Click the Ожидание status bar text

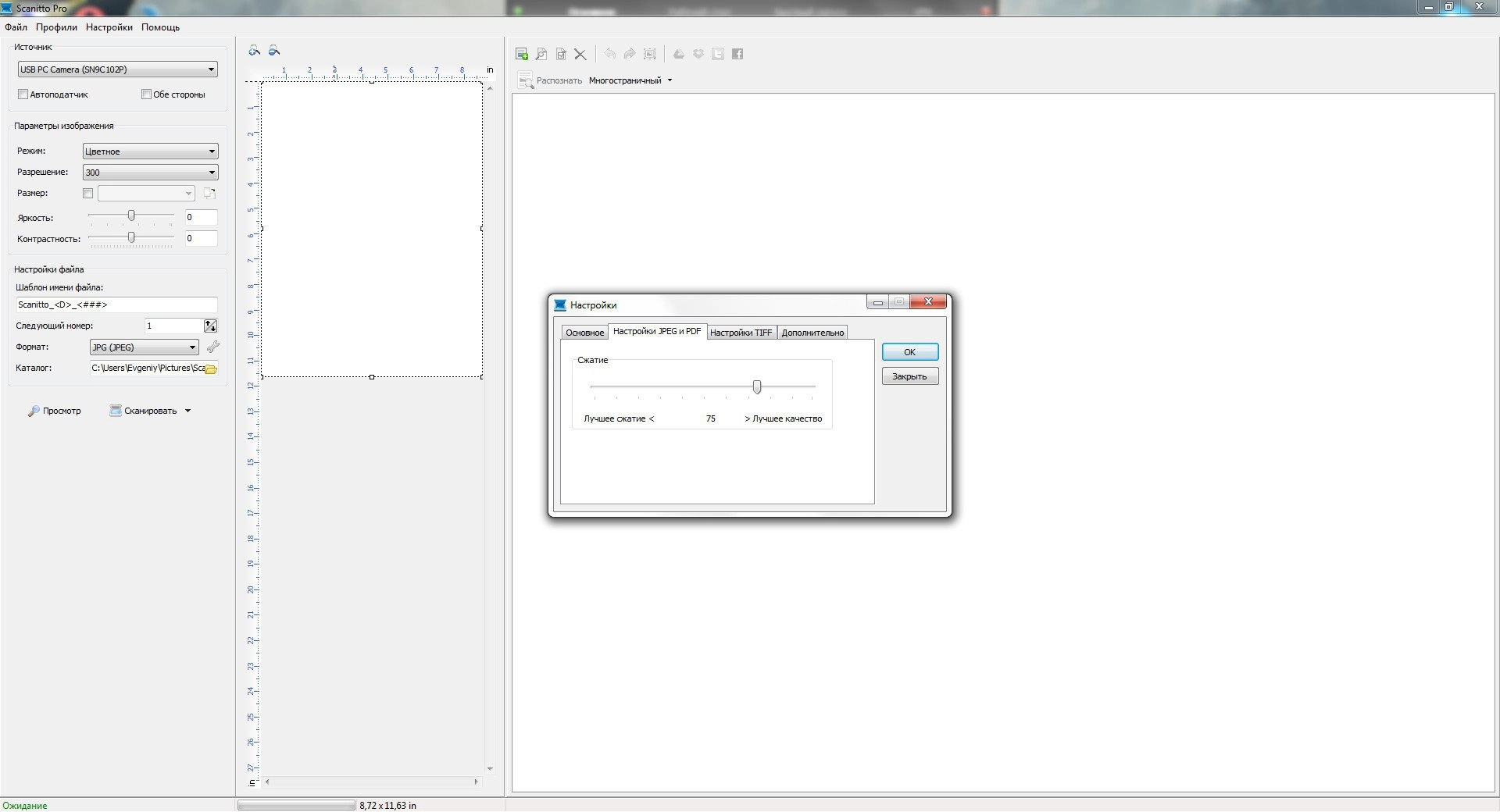coord(25,805)
